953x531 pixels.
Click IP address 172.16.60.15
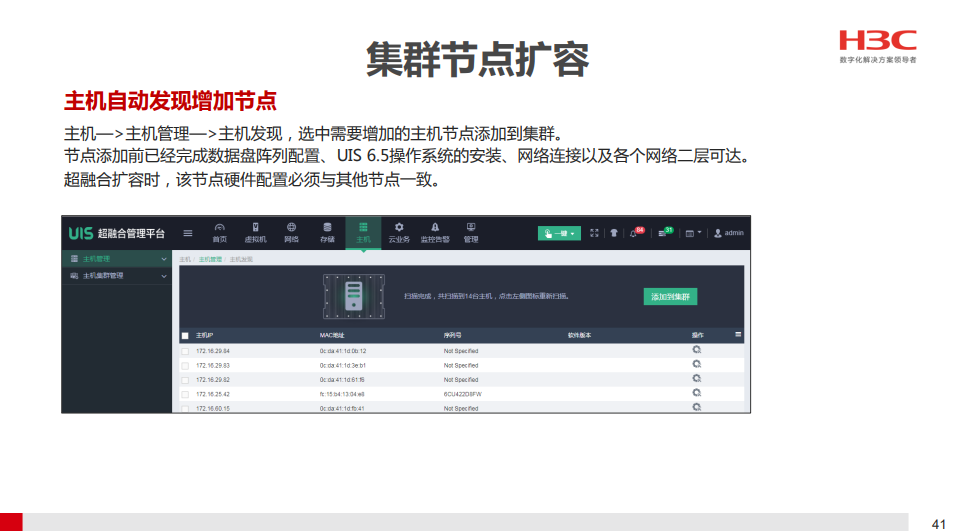point(213,409)
